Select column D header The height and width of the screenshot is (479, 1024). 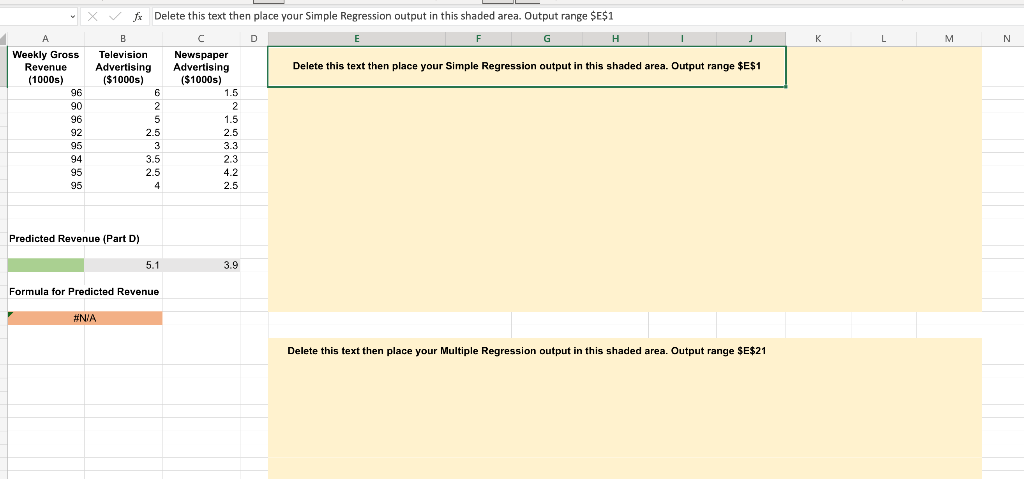pos(254,39)
